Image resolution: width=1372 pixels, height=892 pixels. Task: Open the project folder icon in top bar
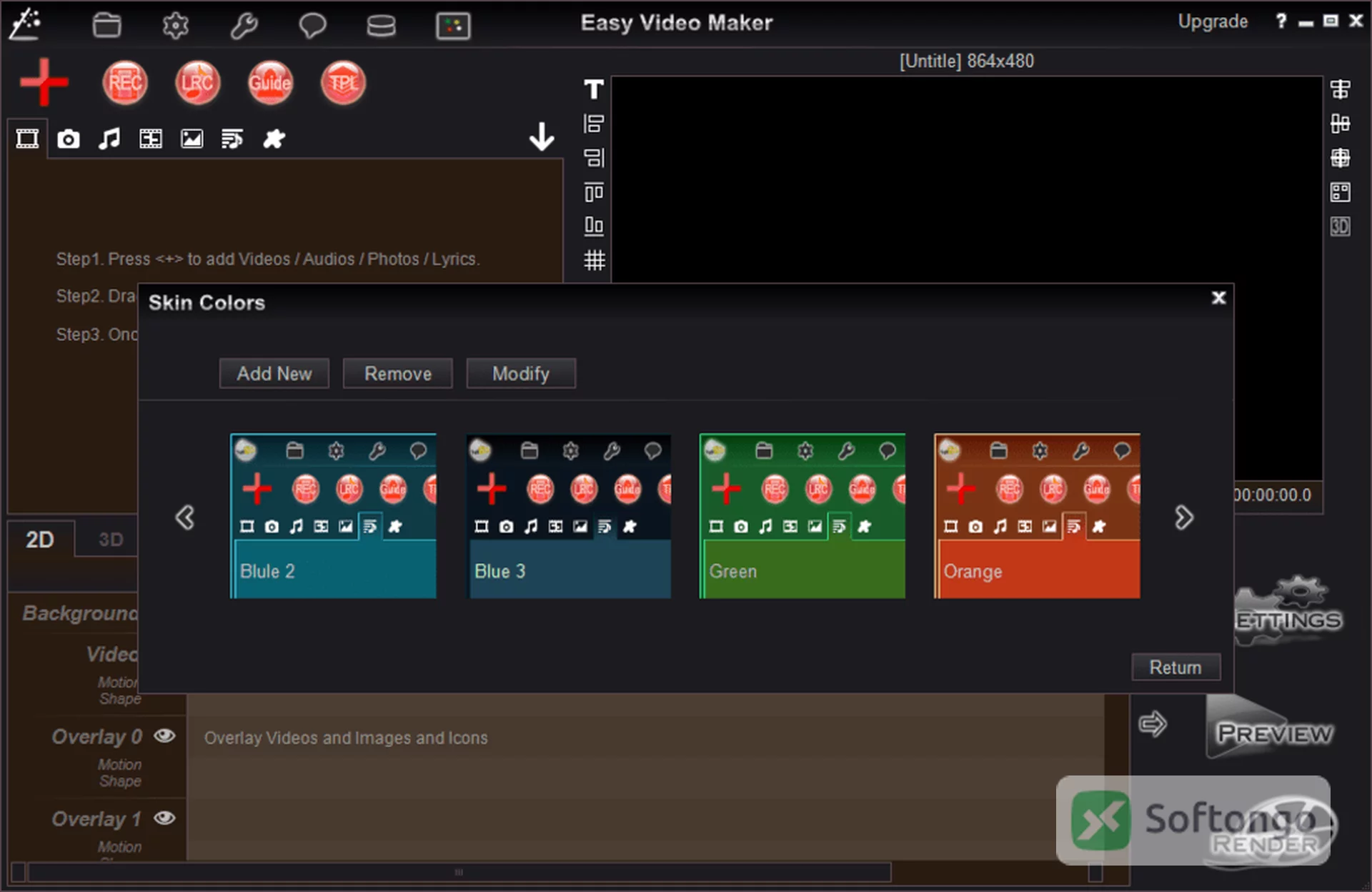click(106, 26)
